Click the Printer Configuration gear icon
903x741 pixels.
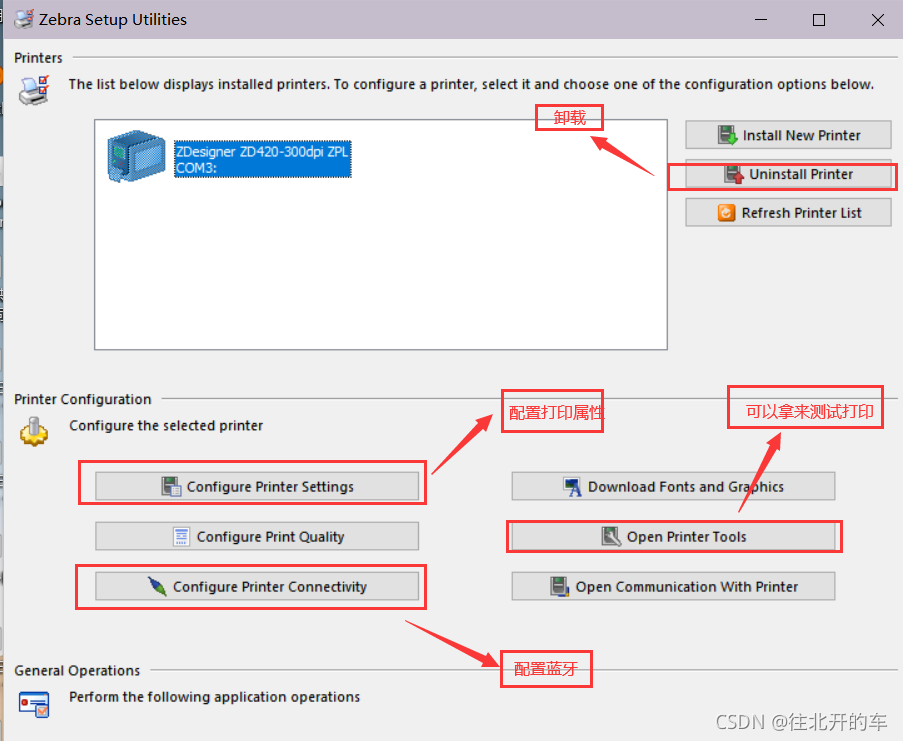(34, 431)
